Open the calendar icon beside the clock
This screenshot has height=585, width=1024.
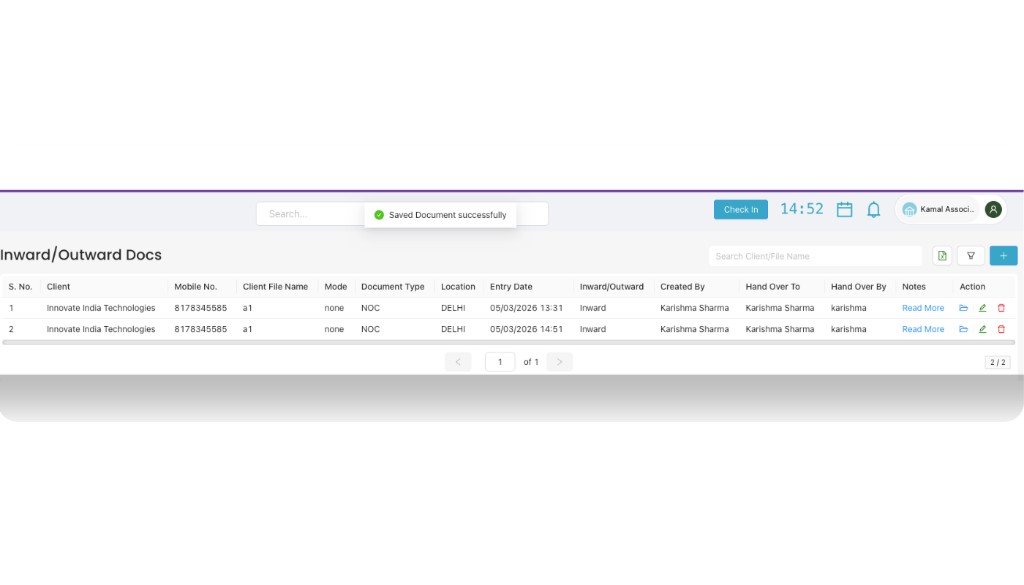pyautogui.click(x=844, y=209)
